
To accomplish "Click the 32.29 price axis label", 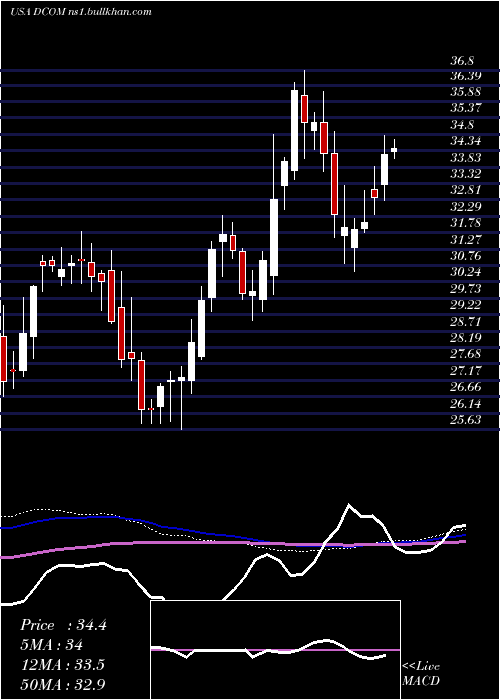I will (466, 207).
